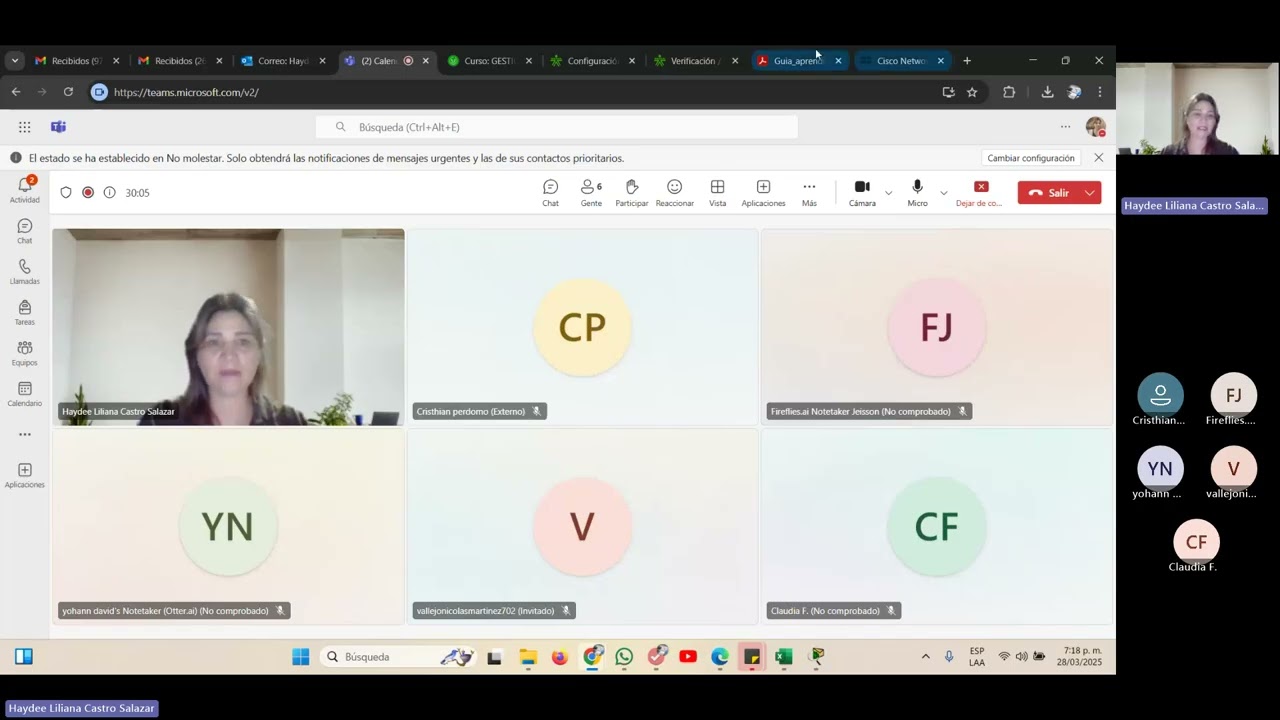The width and height of the screenshot is (1280, 720).
Task: Open the Reaccionar emoji menu
Action: [675, 193]
